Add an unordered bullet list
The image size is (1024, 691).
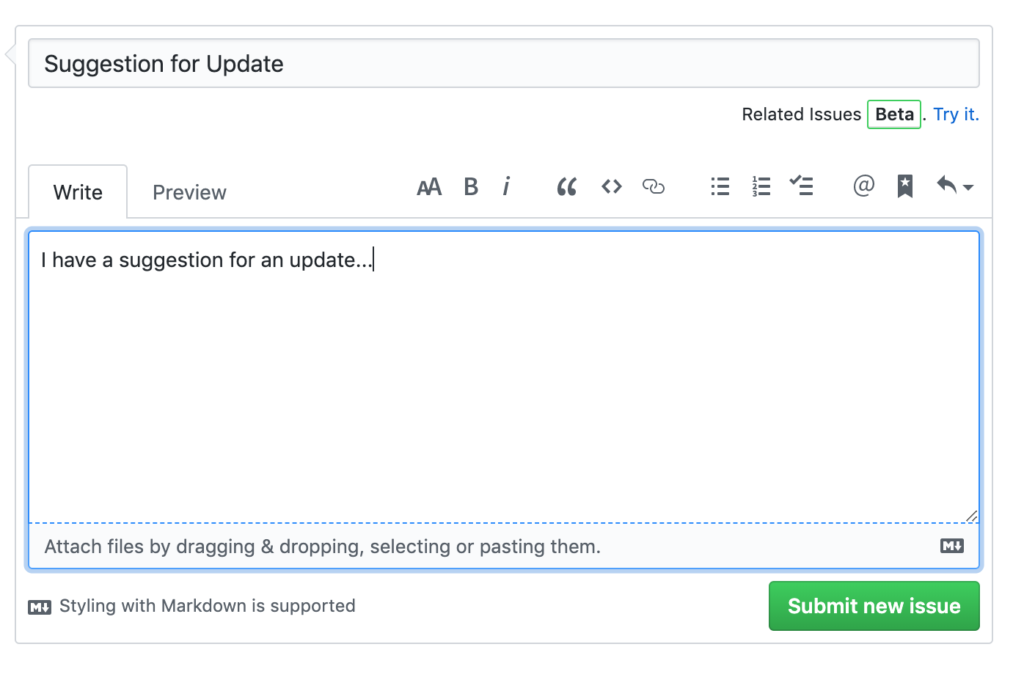[720, 186]
